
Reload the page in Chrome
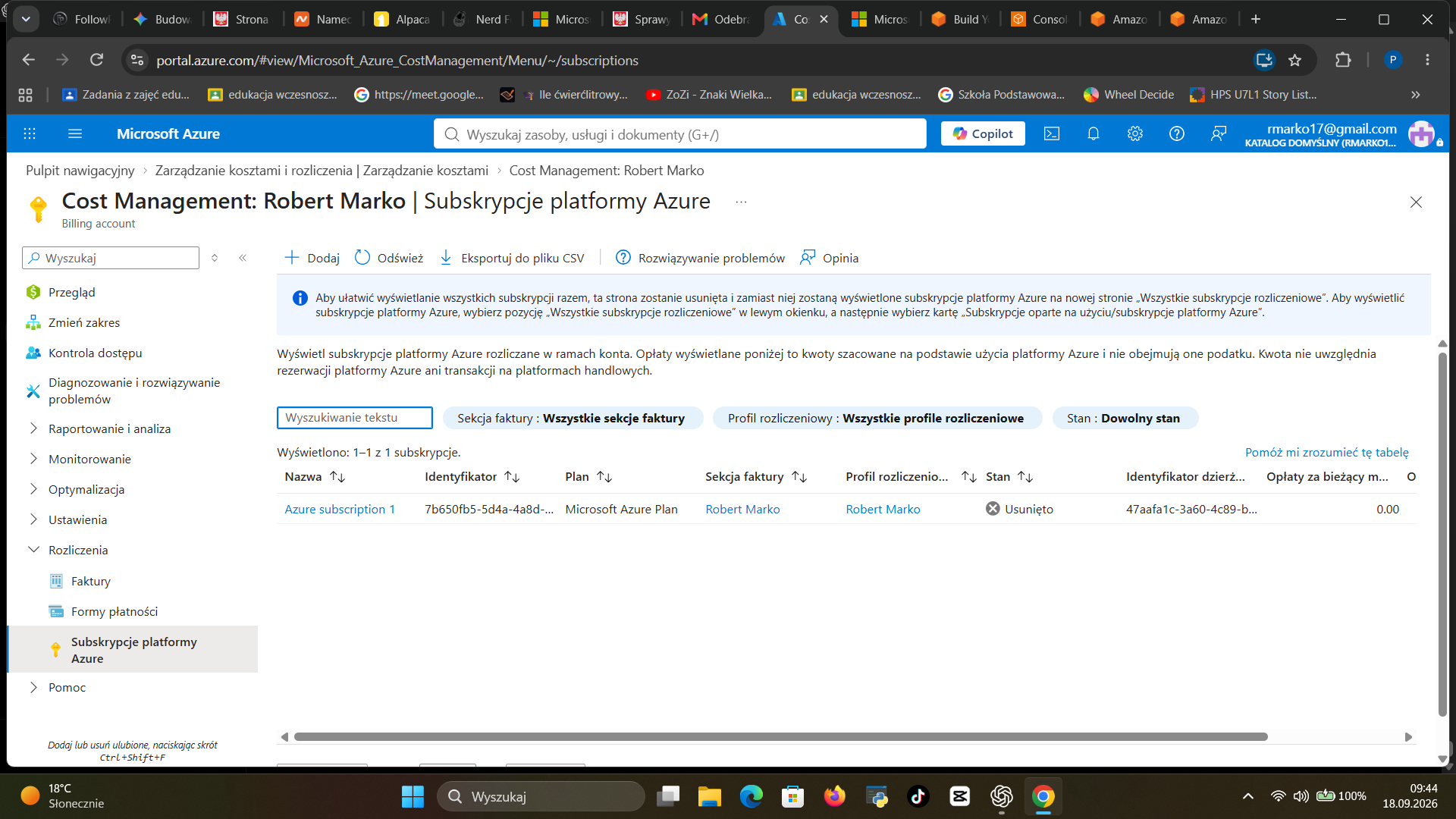click(96, 60)
